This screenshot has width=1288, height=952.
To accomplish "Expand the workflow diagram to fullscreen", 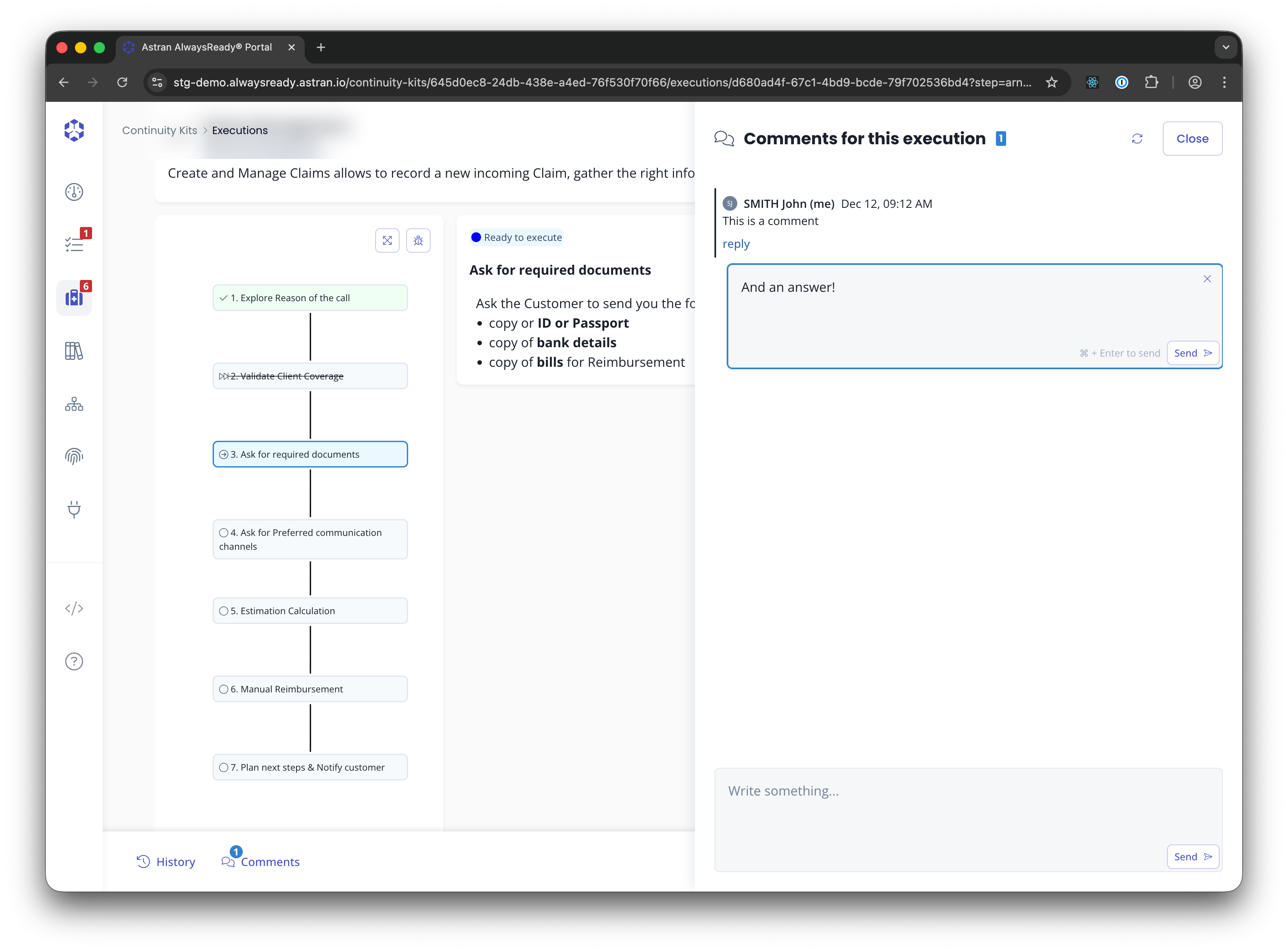I will point(387,240).
